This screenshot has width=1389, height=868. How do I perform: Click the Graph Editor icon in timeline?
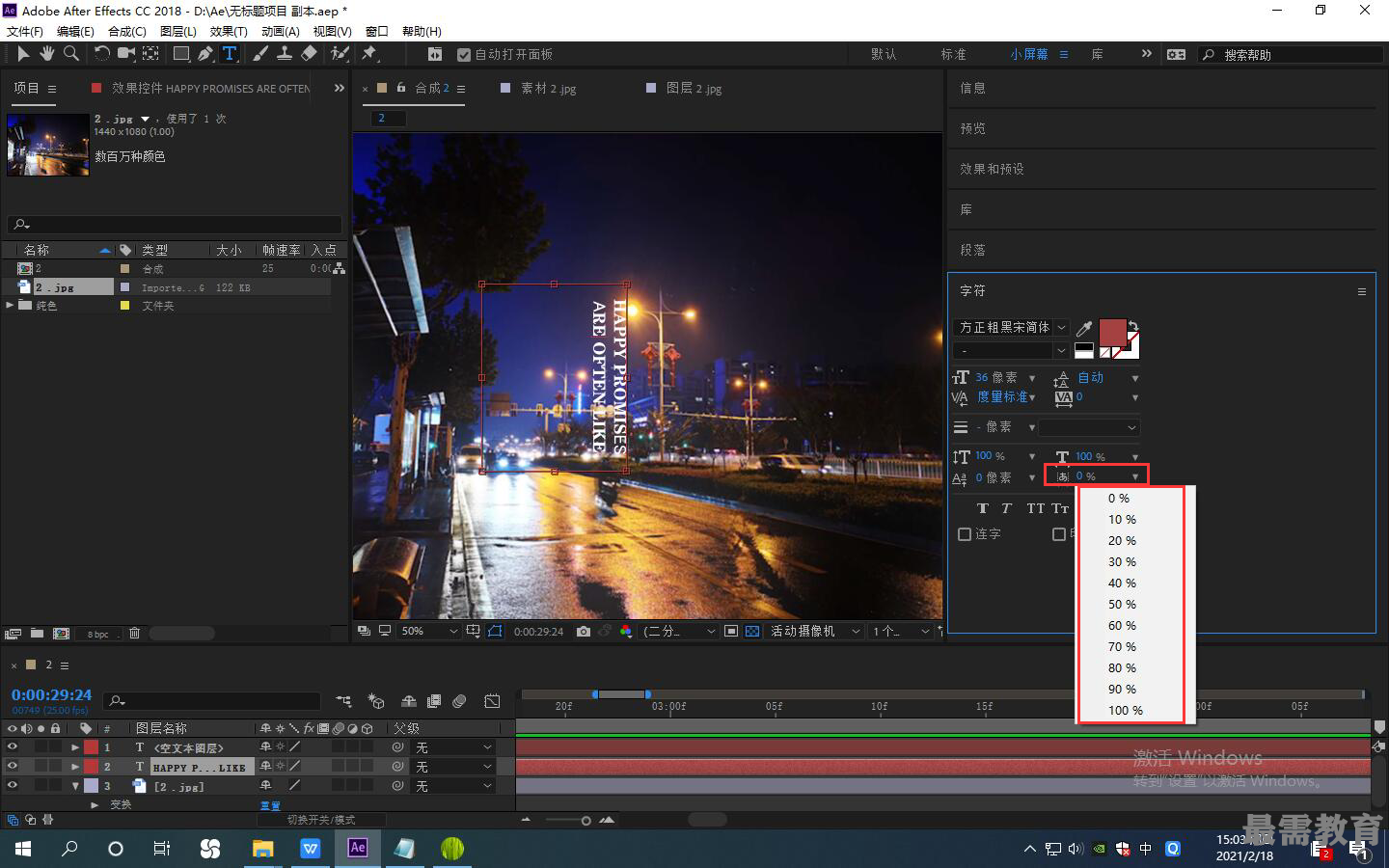tap(492, 701)
